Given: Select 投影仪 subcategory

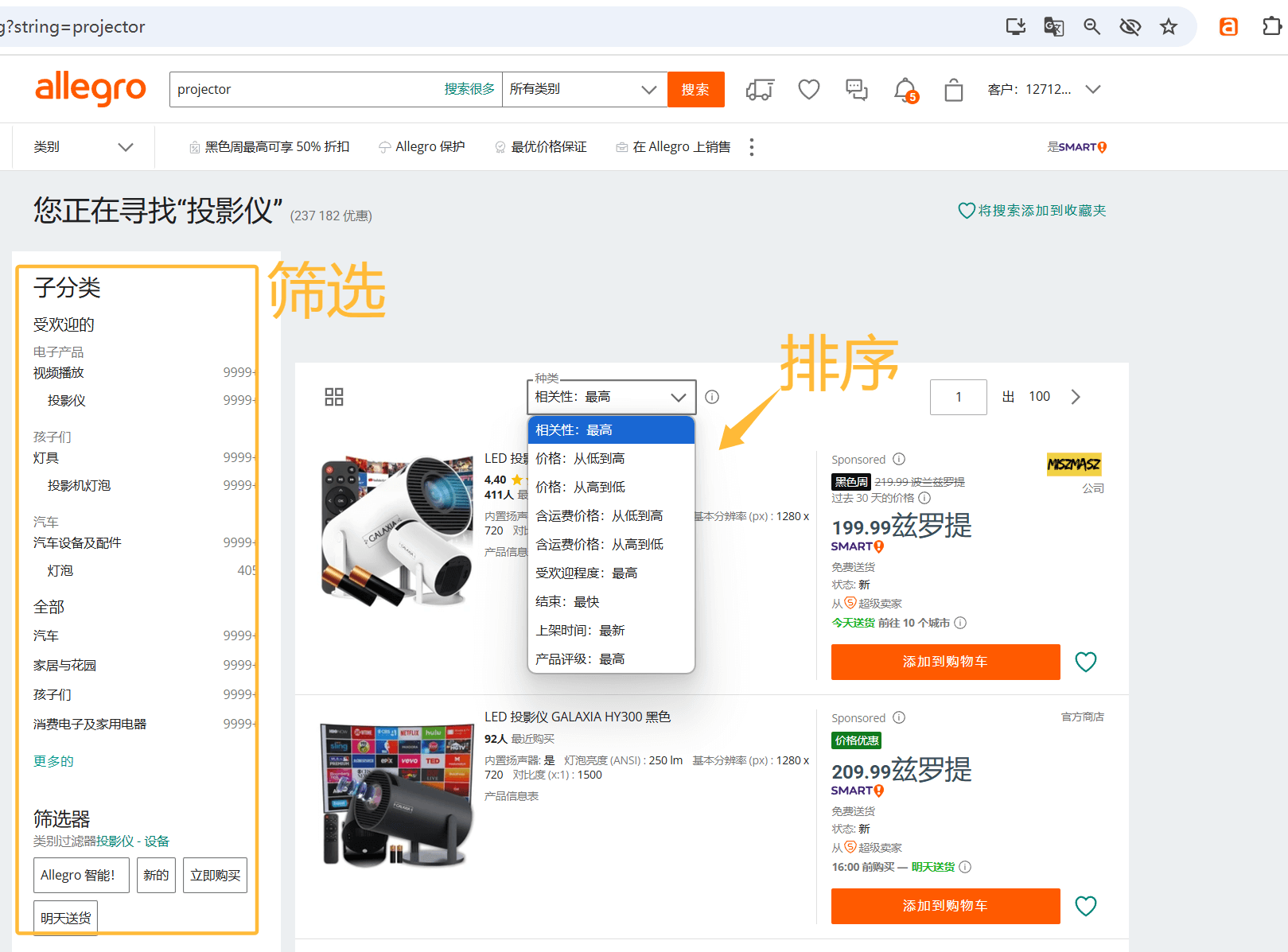Looking at the screenshot, I should pos(67,401).
